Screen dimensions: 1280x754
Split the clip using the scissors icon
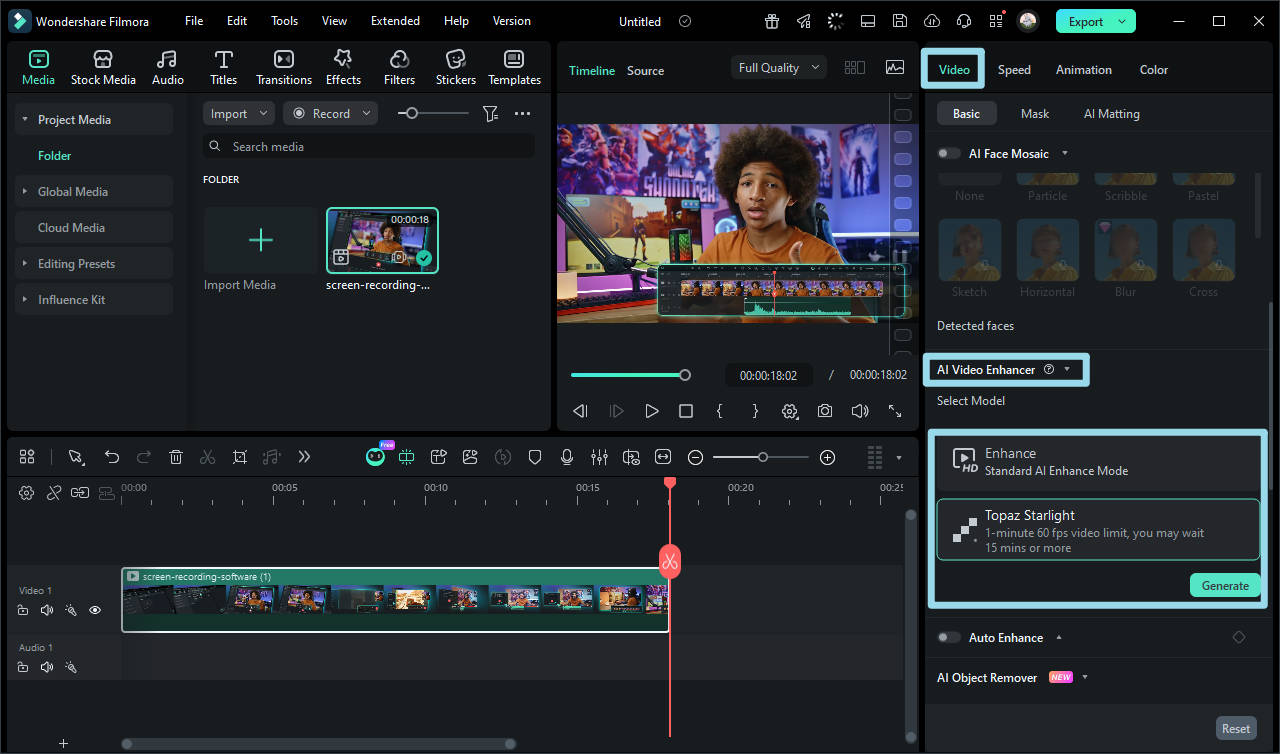coord(207,457)
